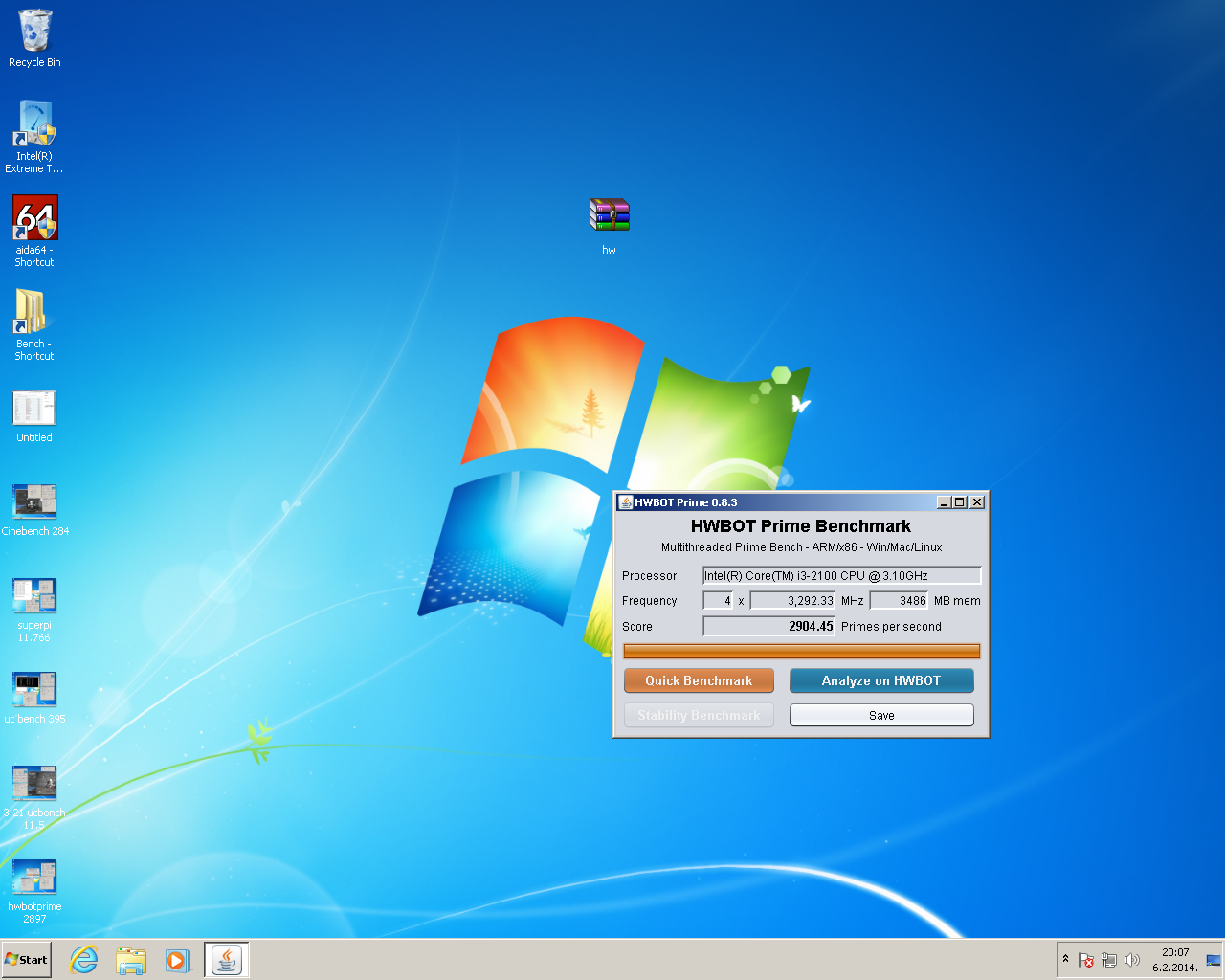Close the HWBOT Prime window
This screenshot has width=1225, height=980.
coord(977,502)
